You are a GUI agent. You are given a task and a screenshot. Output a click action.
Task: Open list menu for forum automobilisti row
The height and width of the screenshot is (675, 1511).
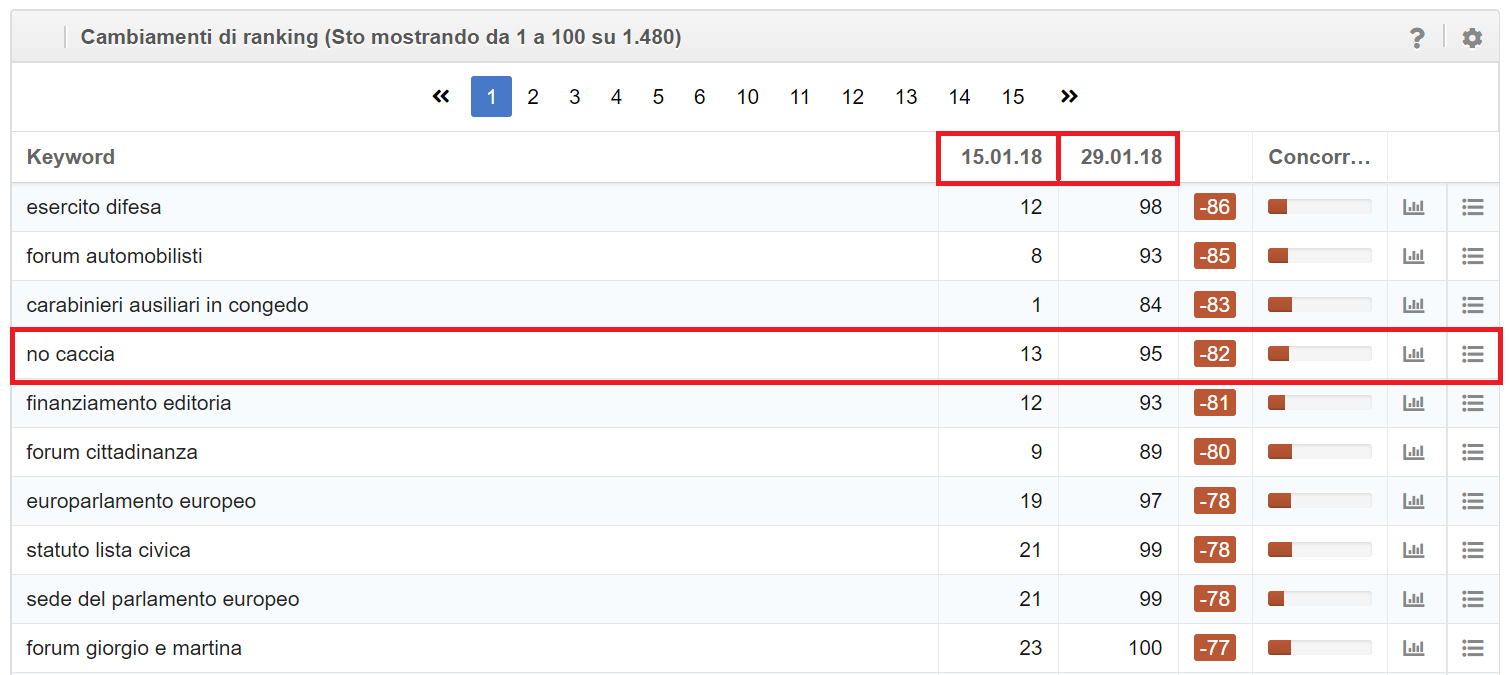tap(1472, 256)
